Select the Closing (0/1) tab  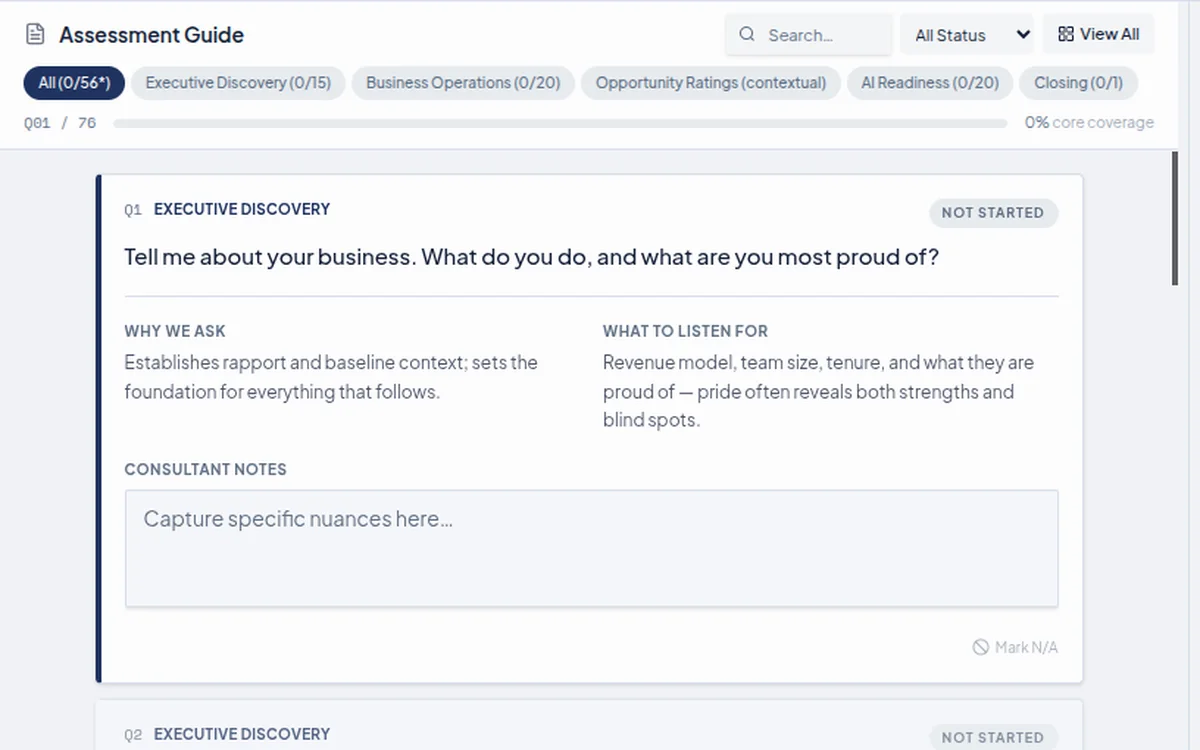pyautogui.click(x=1078, y=83)
